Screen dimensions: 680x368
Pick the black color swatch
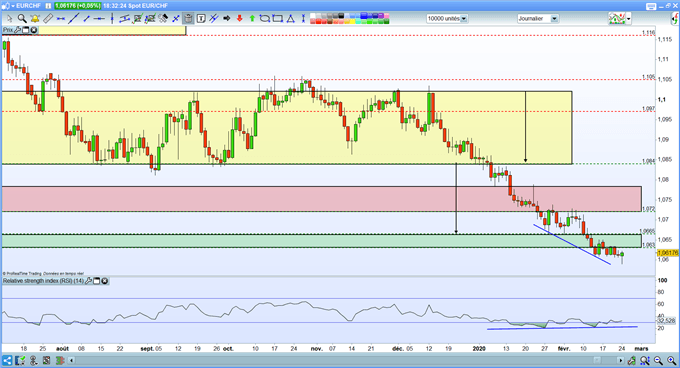coord(341,16)
